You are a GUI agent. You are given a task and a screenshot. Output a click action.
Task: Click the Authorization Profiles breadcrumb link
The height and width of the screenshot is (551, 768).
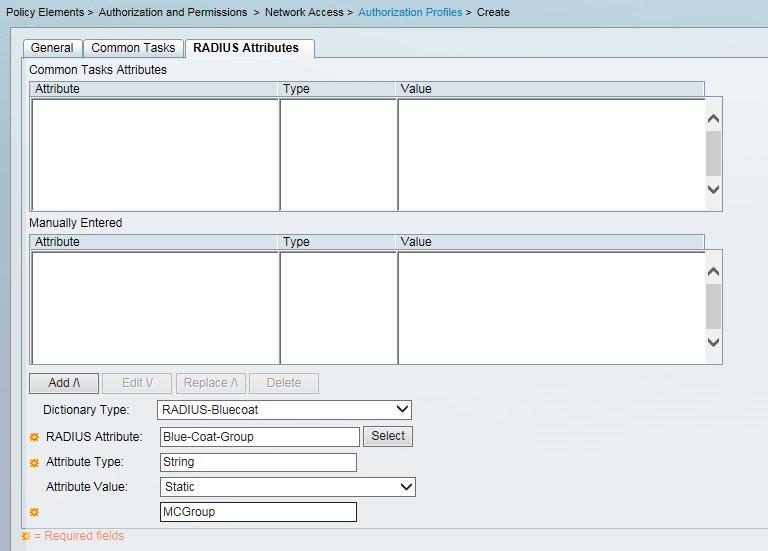click(x=410, y=13)
